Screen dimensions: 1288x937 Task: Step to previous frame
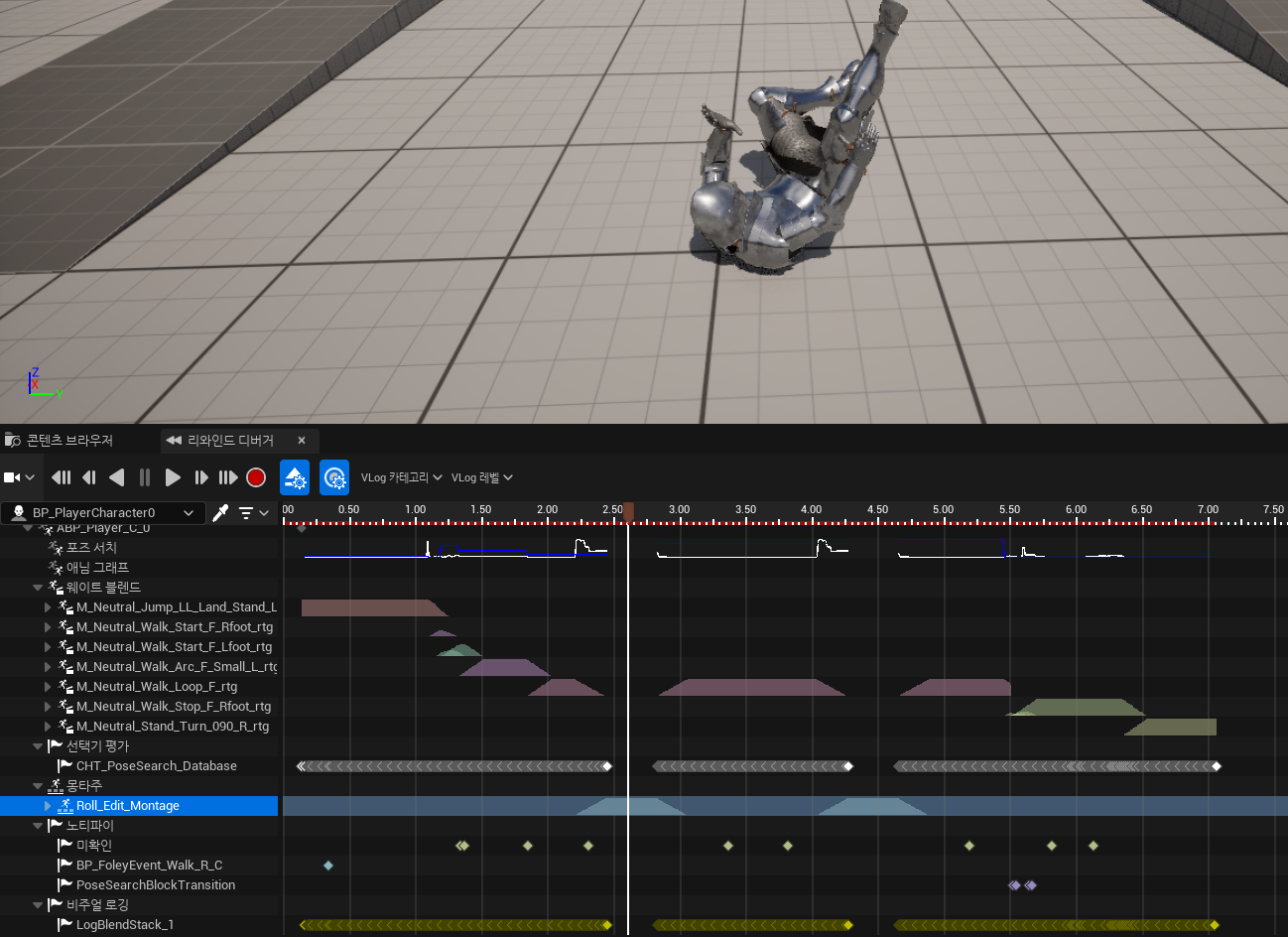coord(88,477)
